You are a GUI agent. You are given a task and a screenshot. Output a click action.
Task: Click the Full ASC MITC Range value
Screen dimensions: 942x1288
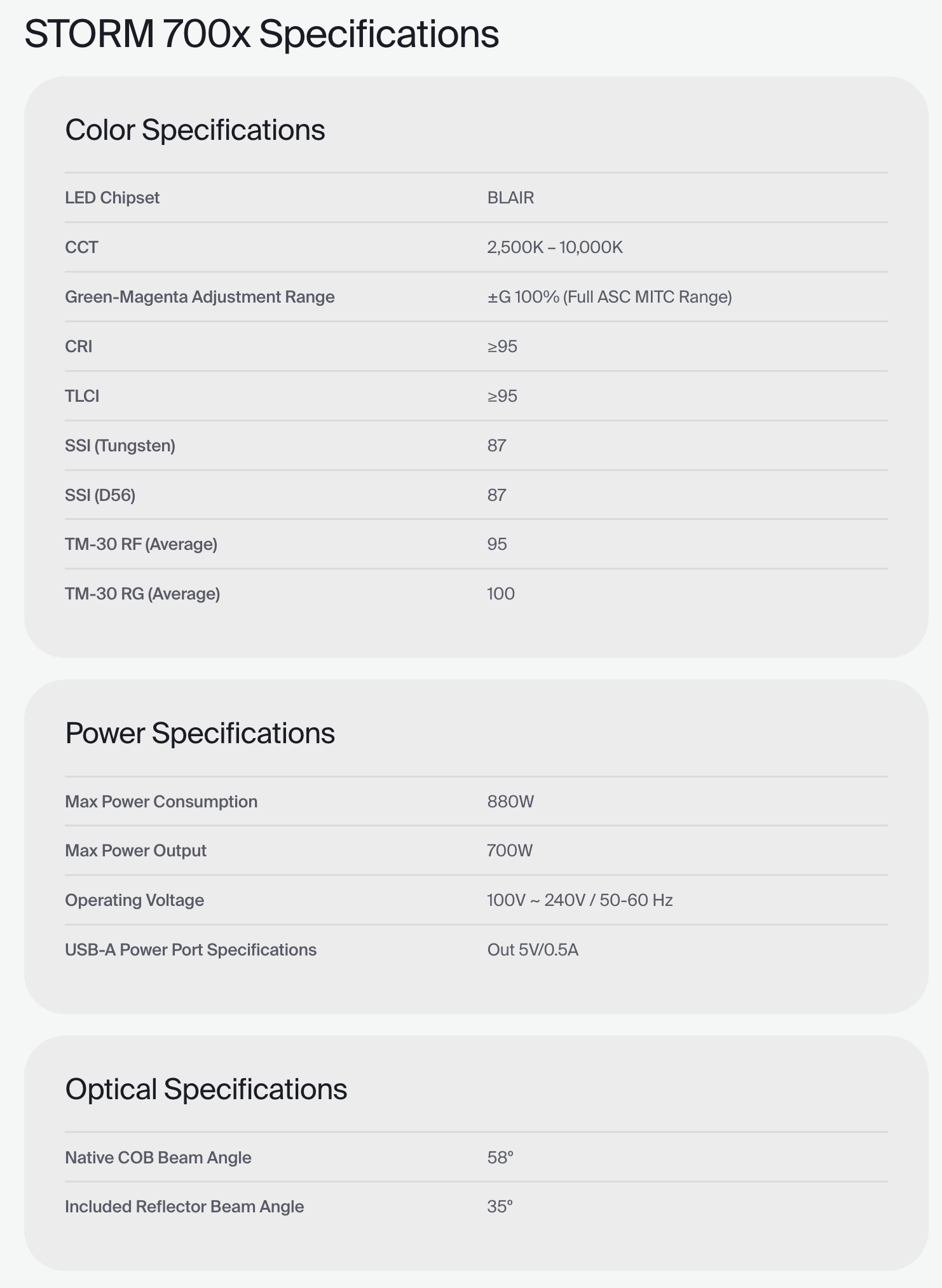click(609, 297)
